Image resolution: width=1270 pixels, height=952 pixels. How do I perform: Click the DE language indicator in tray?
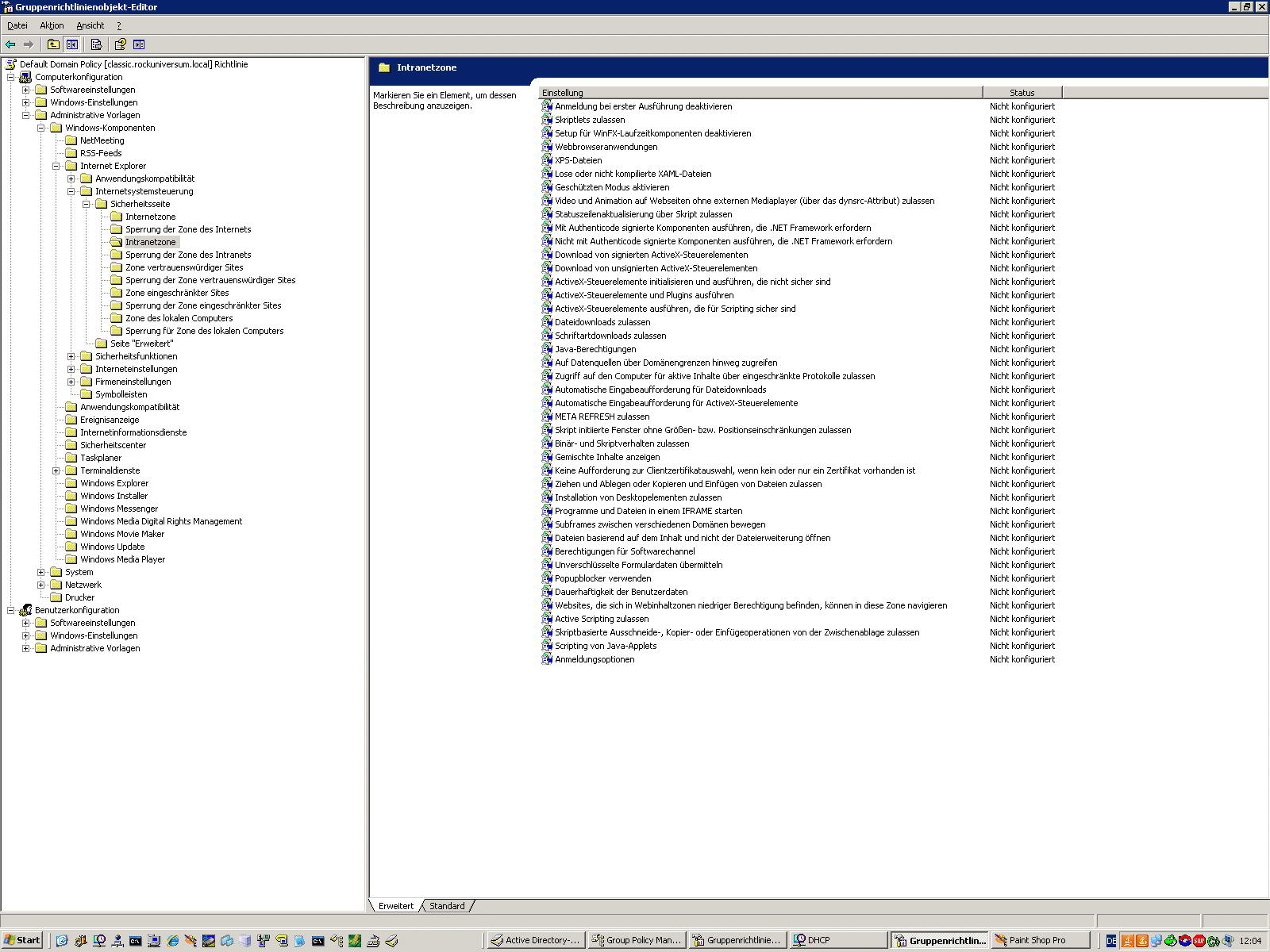(x=1111, y=941)
